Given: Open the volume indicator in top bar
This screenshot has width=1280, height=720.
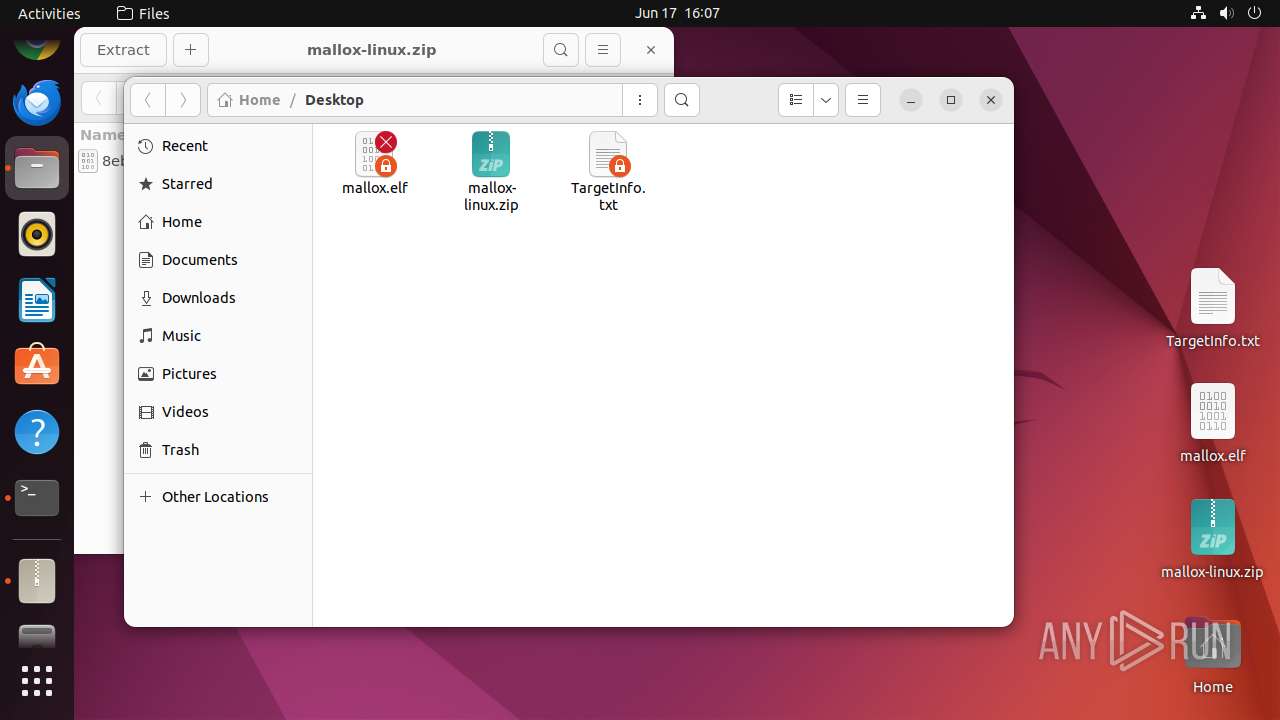Looking at the screenshot, I should click(x=1227, y=13).
